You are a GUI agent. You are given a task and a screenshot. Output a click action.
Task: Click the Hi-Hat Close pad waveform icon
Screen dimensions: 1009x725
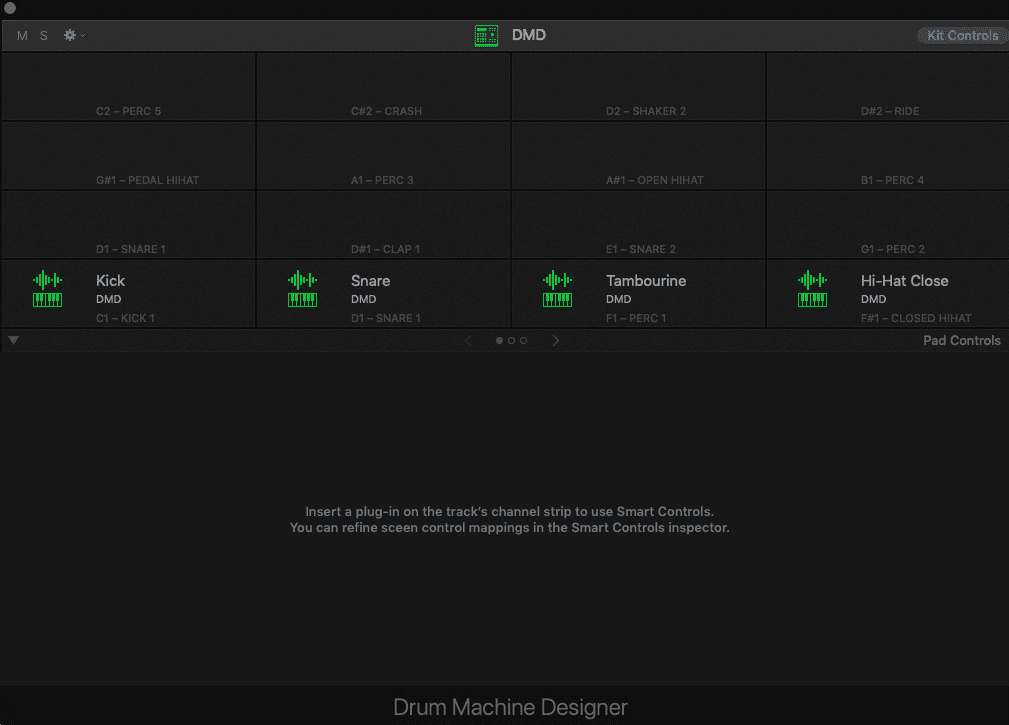(x=813, y=280)
